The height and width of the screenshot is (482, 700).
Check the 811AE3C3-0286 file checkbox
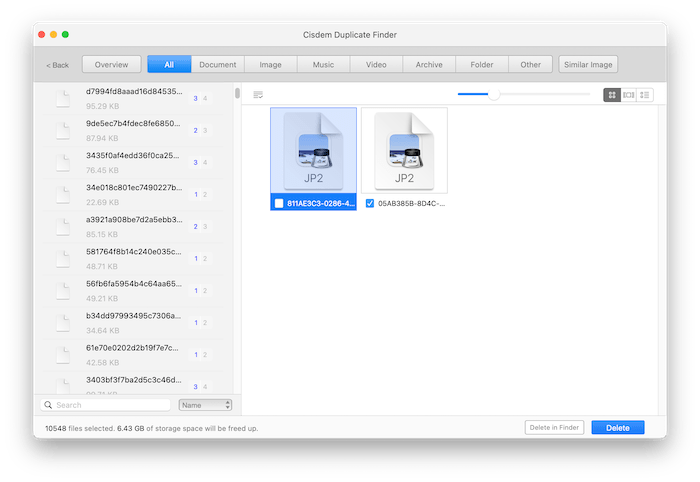(279, 203)
